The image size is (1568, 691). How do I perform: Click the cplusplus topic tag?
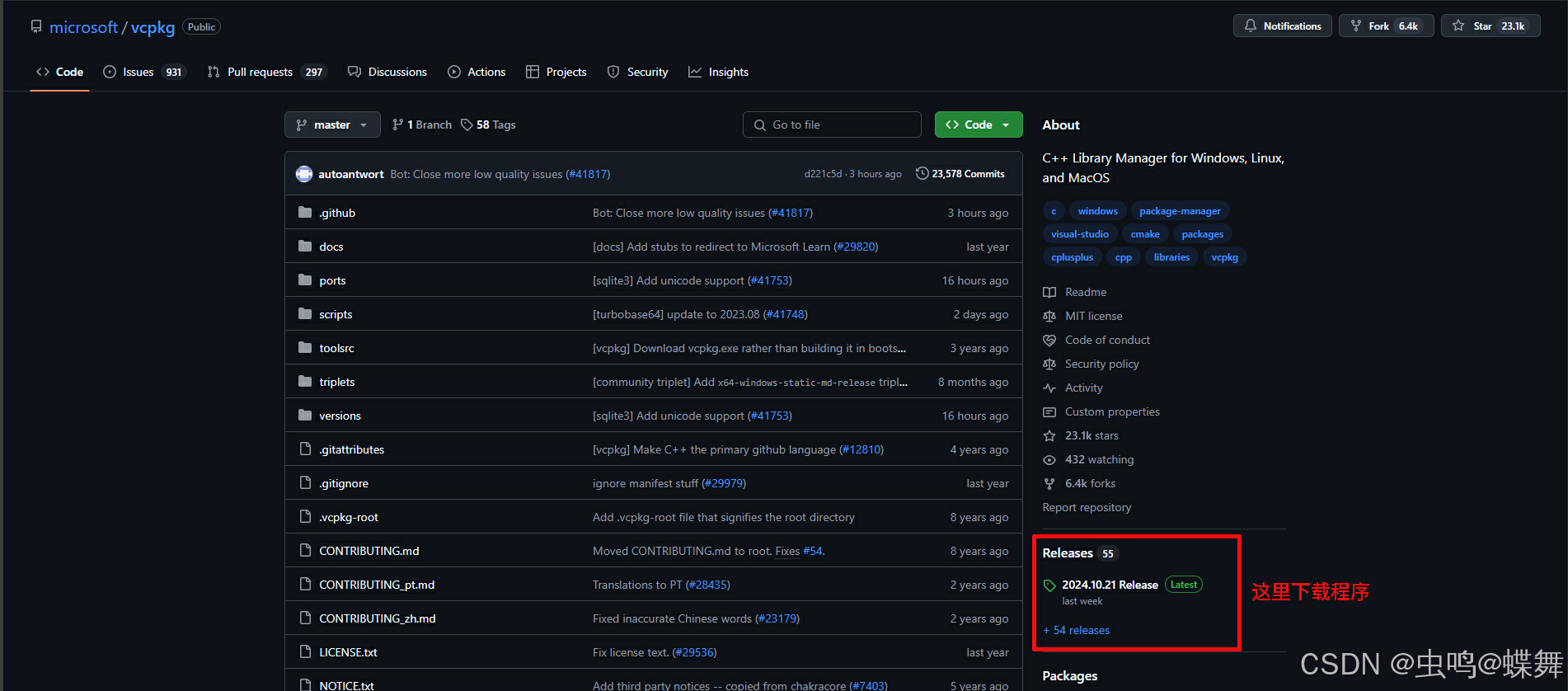tap(1072, 257)
